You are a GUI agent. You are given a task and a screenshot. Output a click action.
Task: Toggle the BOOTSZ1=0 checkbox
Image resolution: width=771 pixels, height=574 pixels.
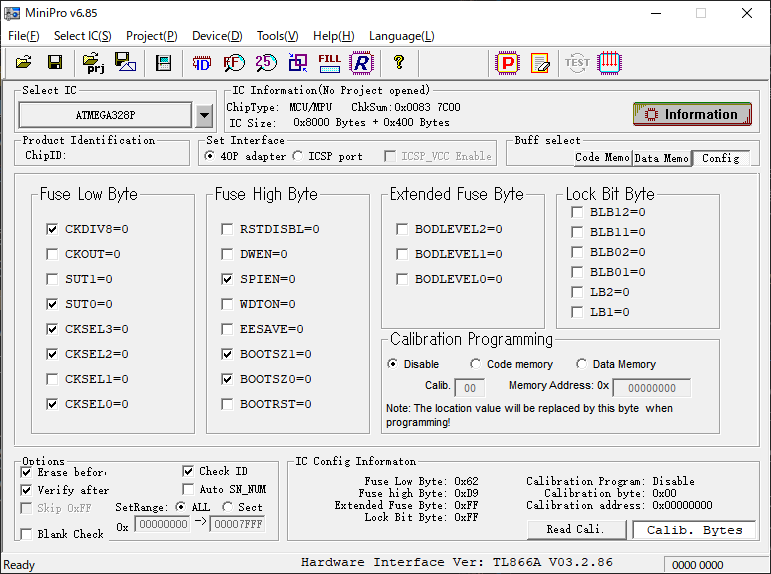[227, 354]
